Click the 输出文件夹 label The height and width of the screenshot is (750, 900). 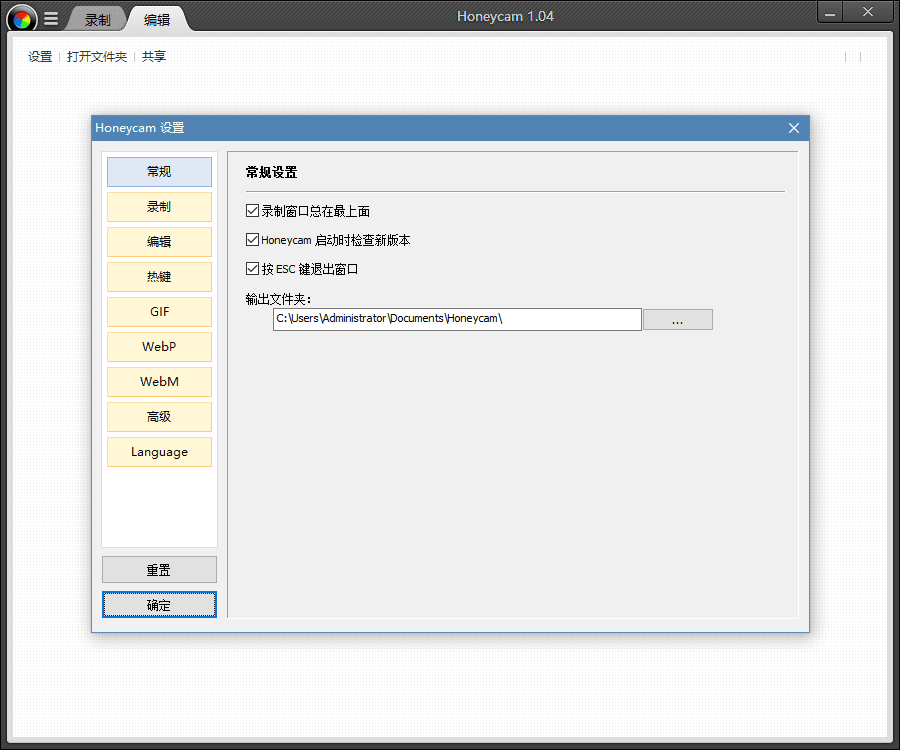click(278, 299)
